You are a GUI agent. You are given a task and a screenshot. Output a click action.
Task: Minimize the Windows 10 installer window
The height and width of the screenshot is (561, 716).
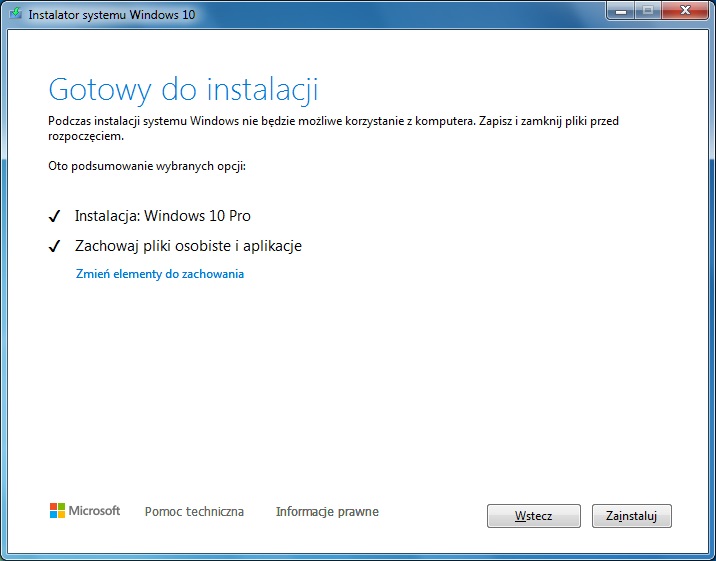coord(620,13)
